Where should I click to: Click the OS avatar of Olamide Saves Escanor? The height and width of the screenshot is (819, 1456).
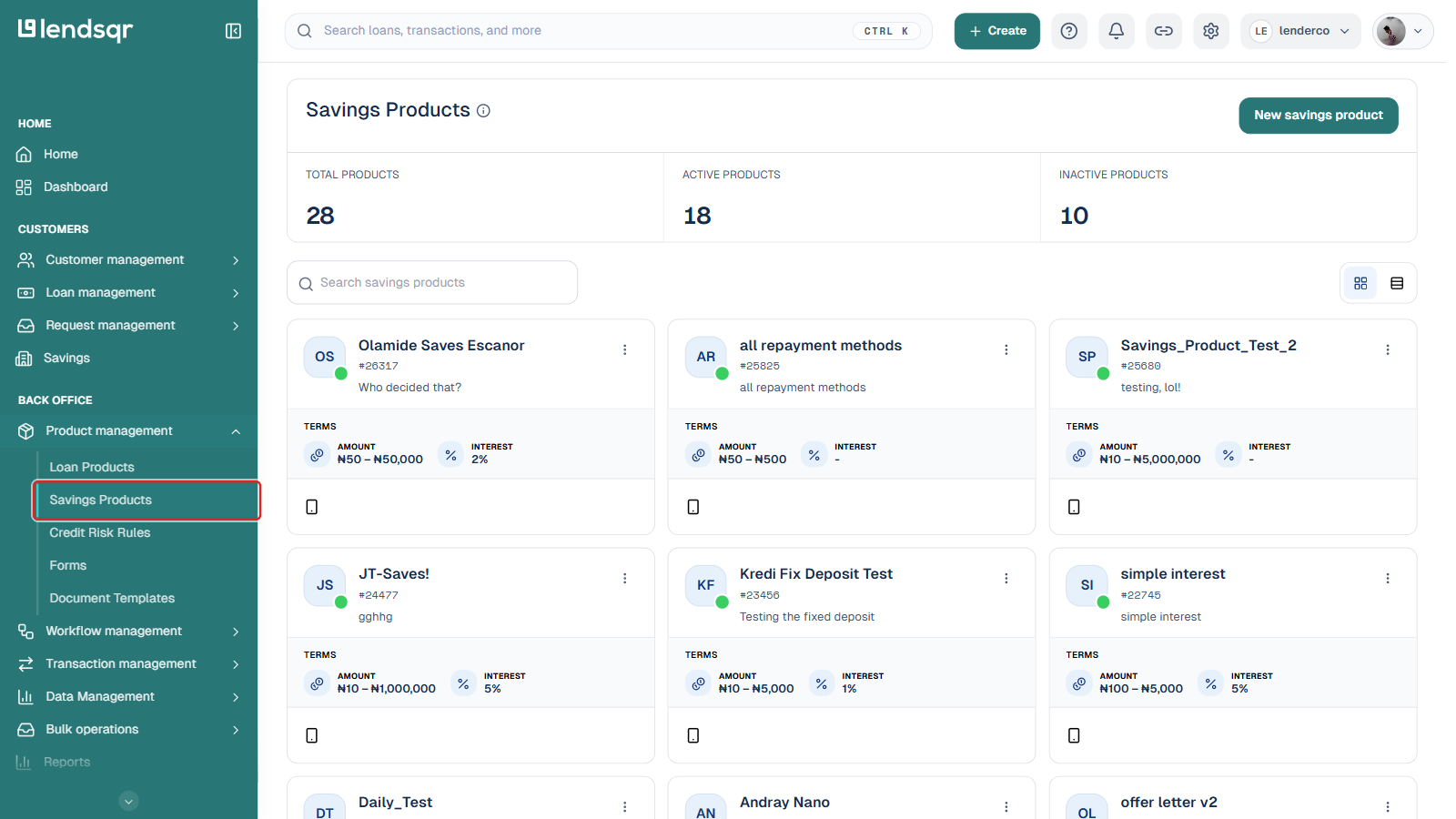tap(325, 357)
